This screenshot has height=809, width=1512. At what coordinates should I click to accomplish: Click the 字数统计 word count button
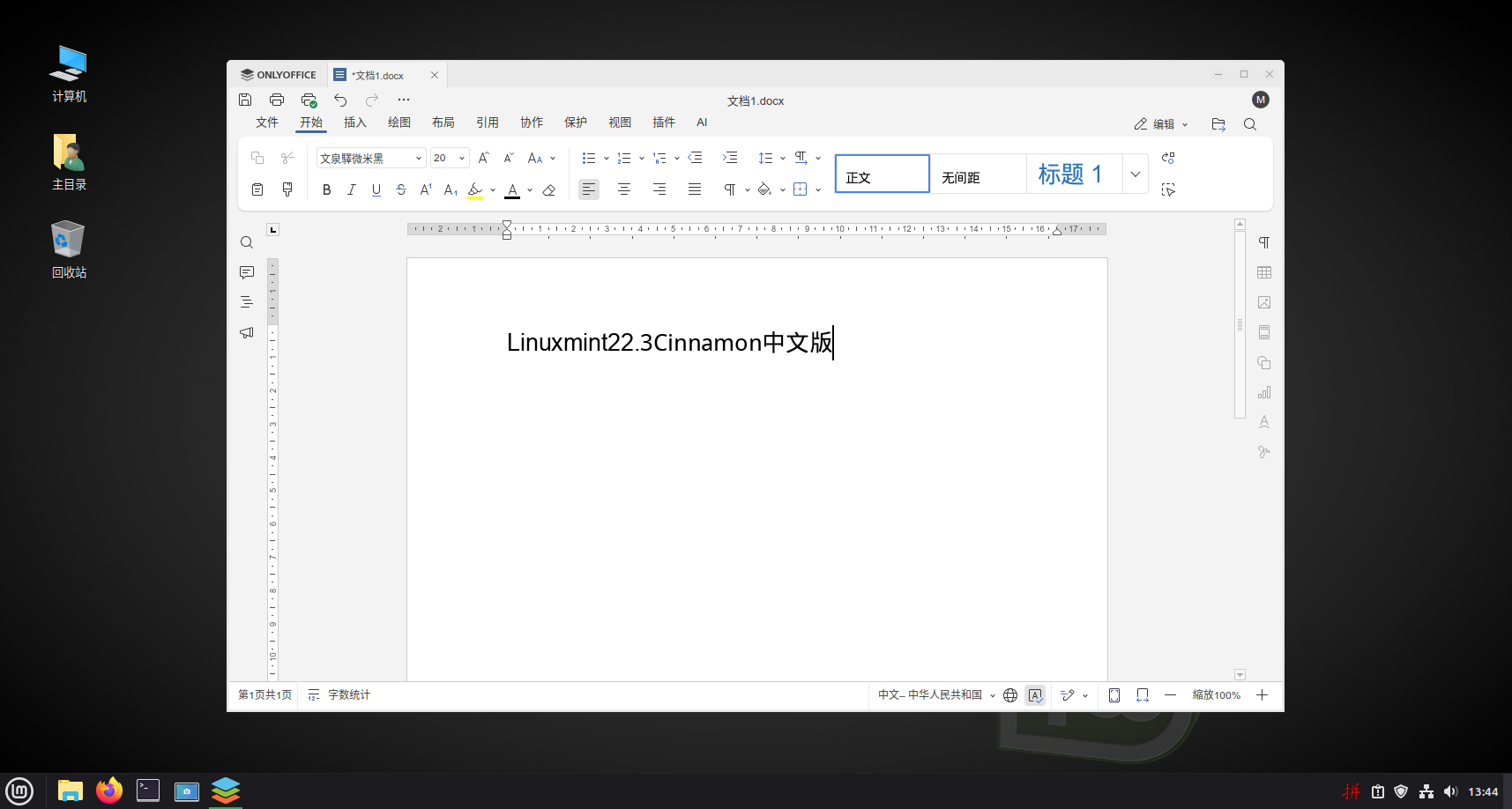[339, 695]
